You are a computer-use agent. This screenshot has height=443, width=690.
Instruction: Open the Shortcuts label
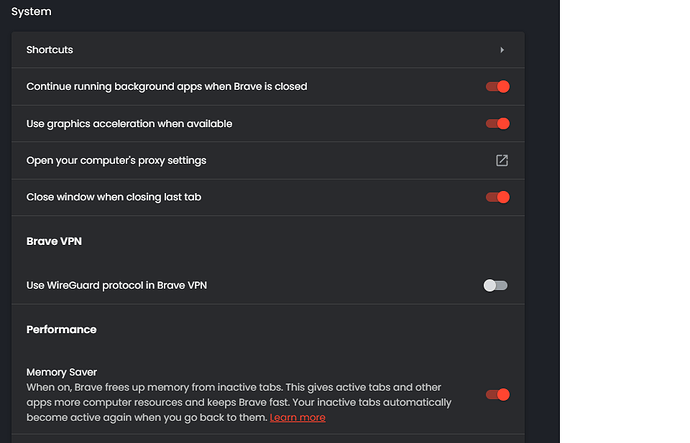tap(50, 50)
